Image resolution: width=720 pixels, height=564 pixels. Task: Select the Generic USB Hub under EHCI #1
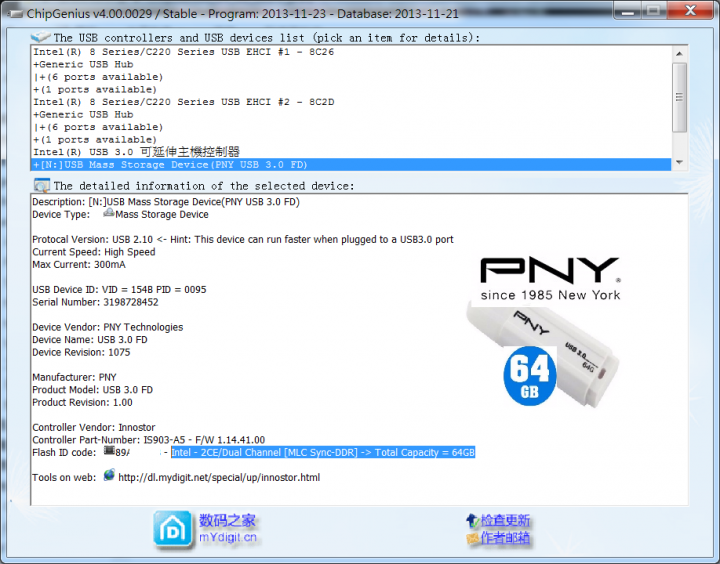click(x=351, y=64)
